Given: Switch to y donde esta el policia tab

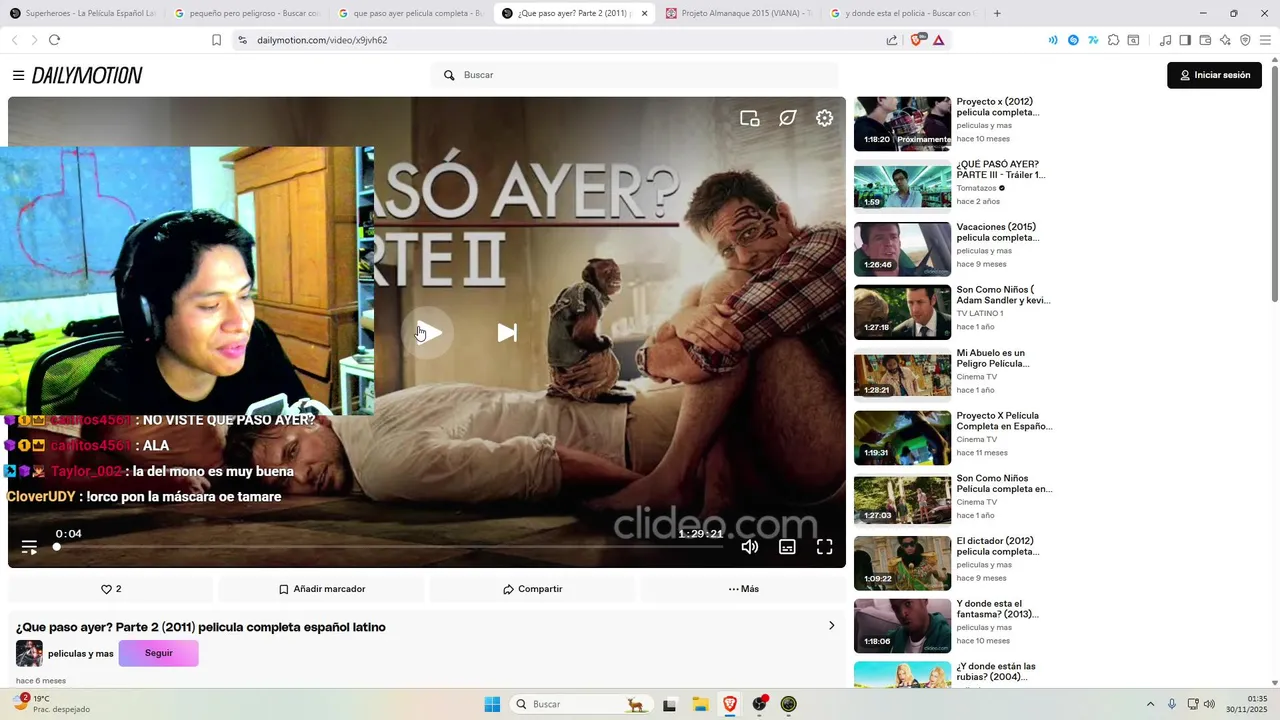Looking at the screenshot, I should (x=903, y=13).
